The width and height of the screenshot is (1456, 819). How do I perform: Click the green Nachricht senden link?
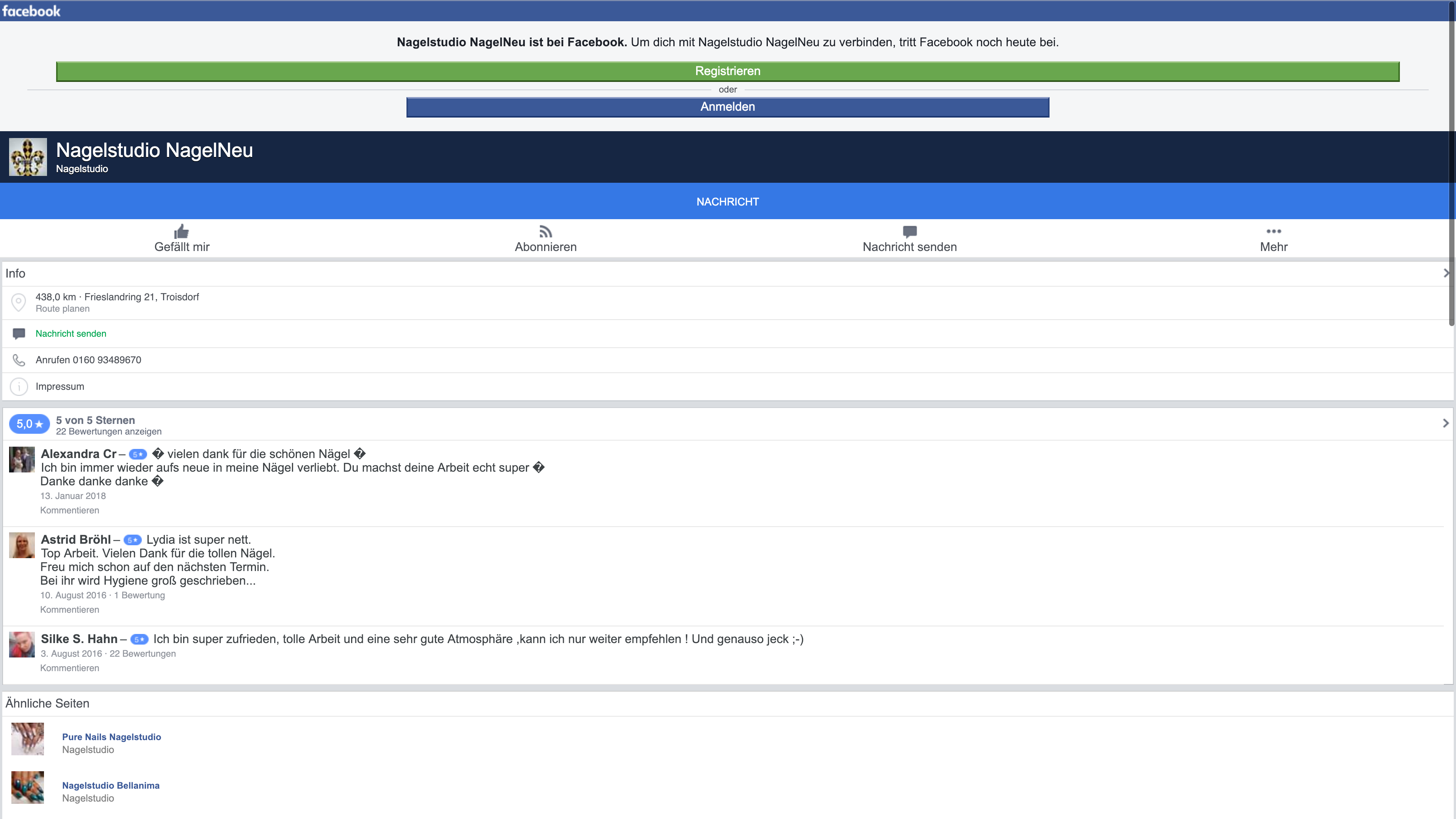[x=71, y=334]
